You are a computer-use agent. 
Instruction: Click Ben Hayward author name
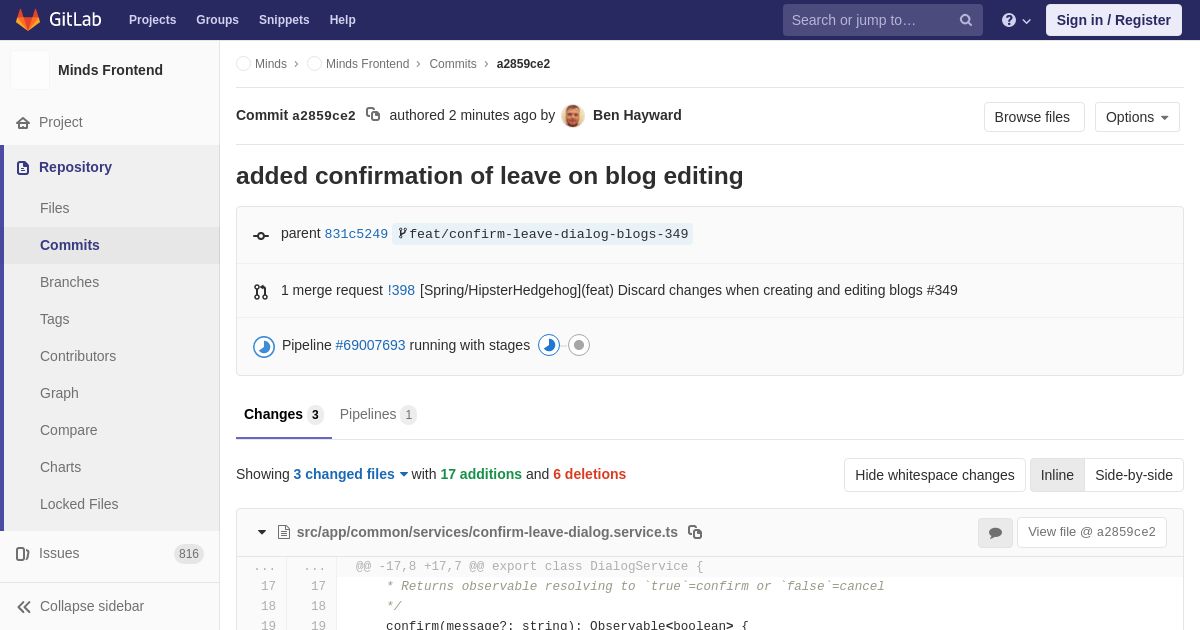coord(637,115)
